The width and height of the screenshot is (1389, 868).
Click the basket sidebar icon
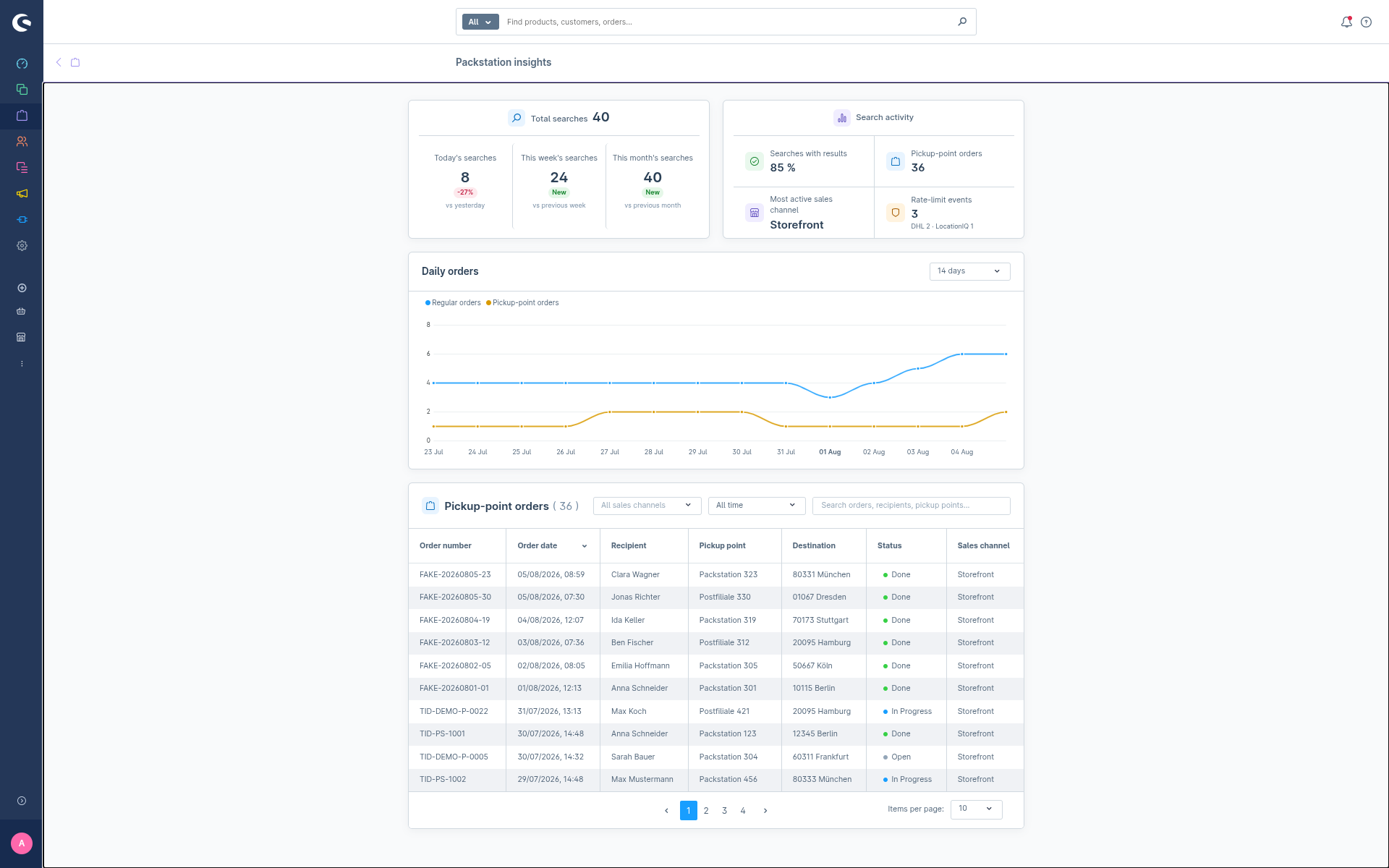coord(22,312)
